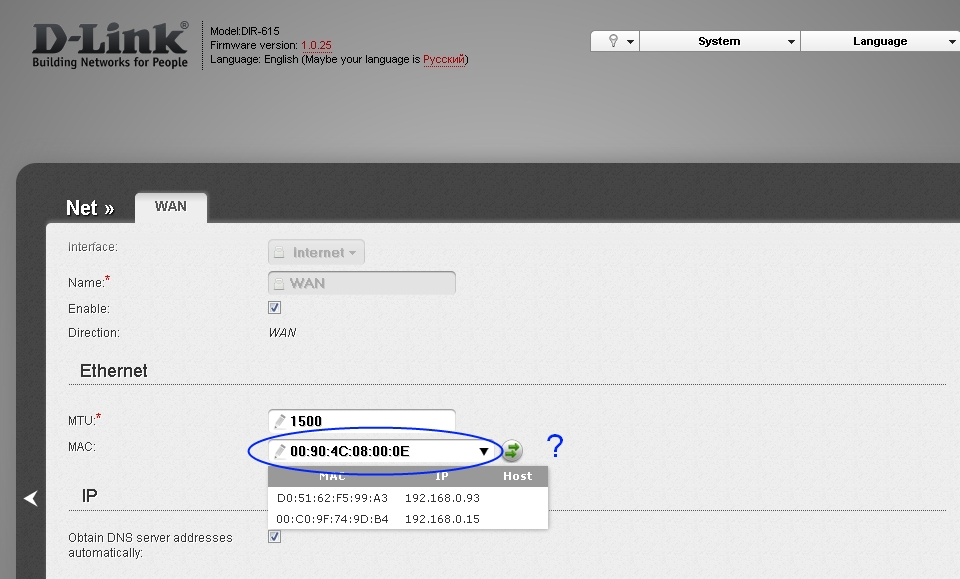
Task: Open the lightbulb hints dropdown
Action: tap(615, 41)
